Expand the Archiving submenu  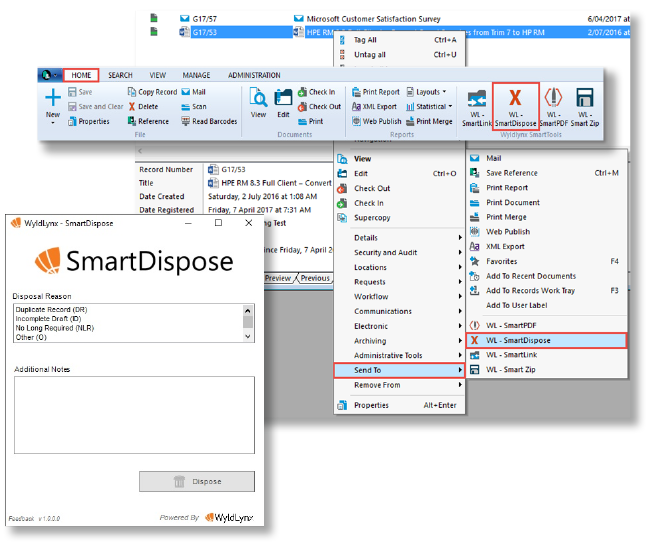tap(400, 341)
